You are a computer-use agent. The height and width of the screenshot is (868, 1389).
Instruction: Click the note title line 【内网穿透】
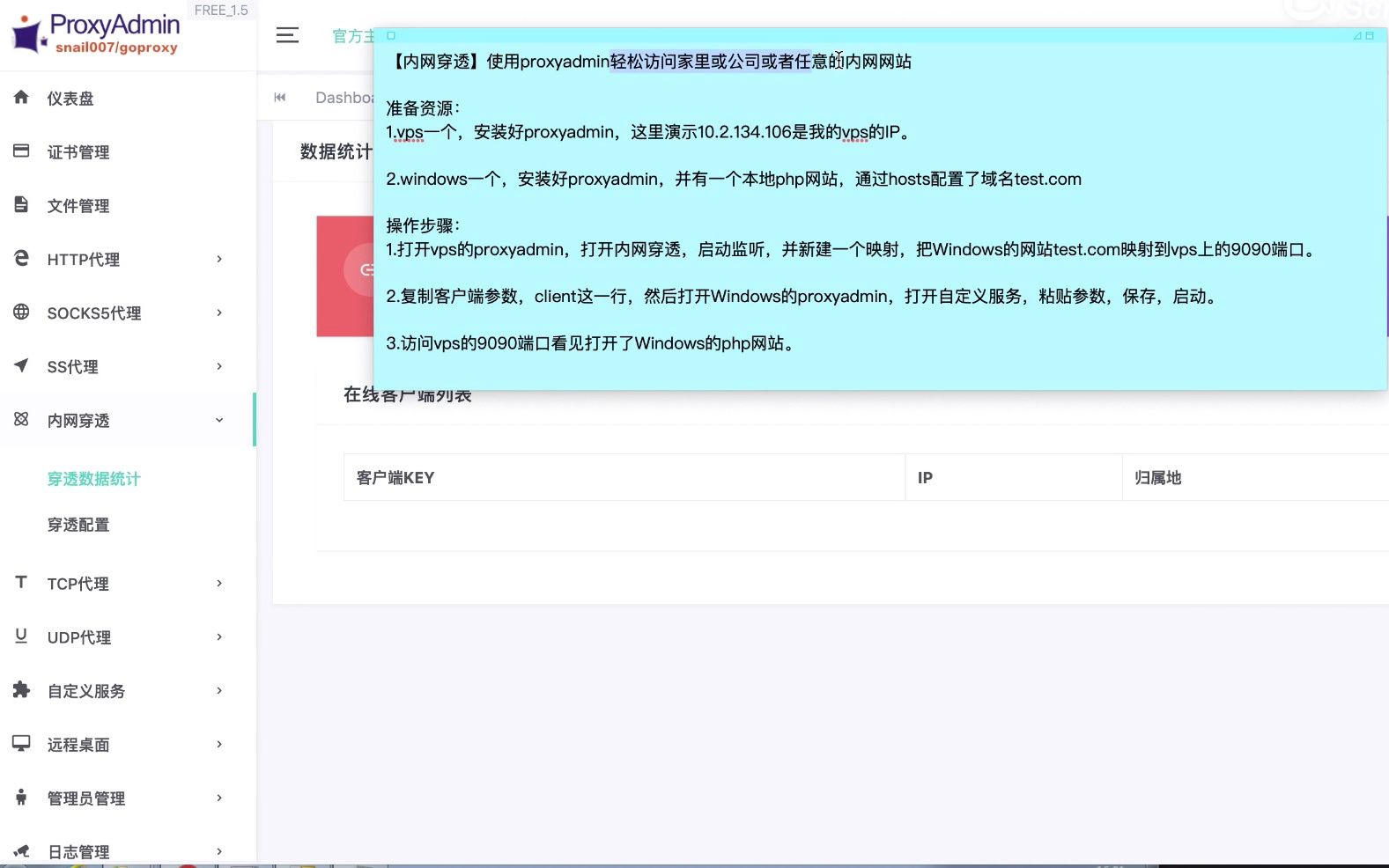649,62
